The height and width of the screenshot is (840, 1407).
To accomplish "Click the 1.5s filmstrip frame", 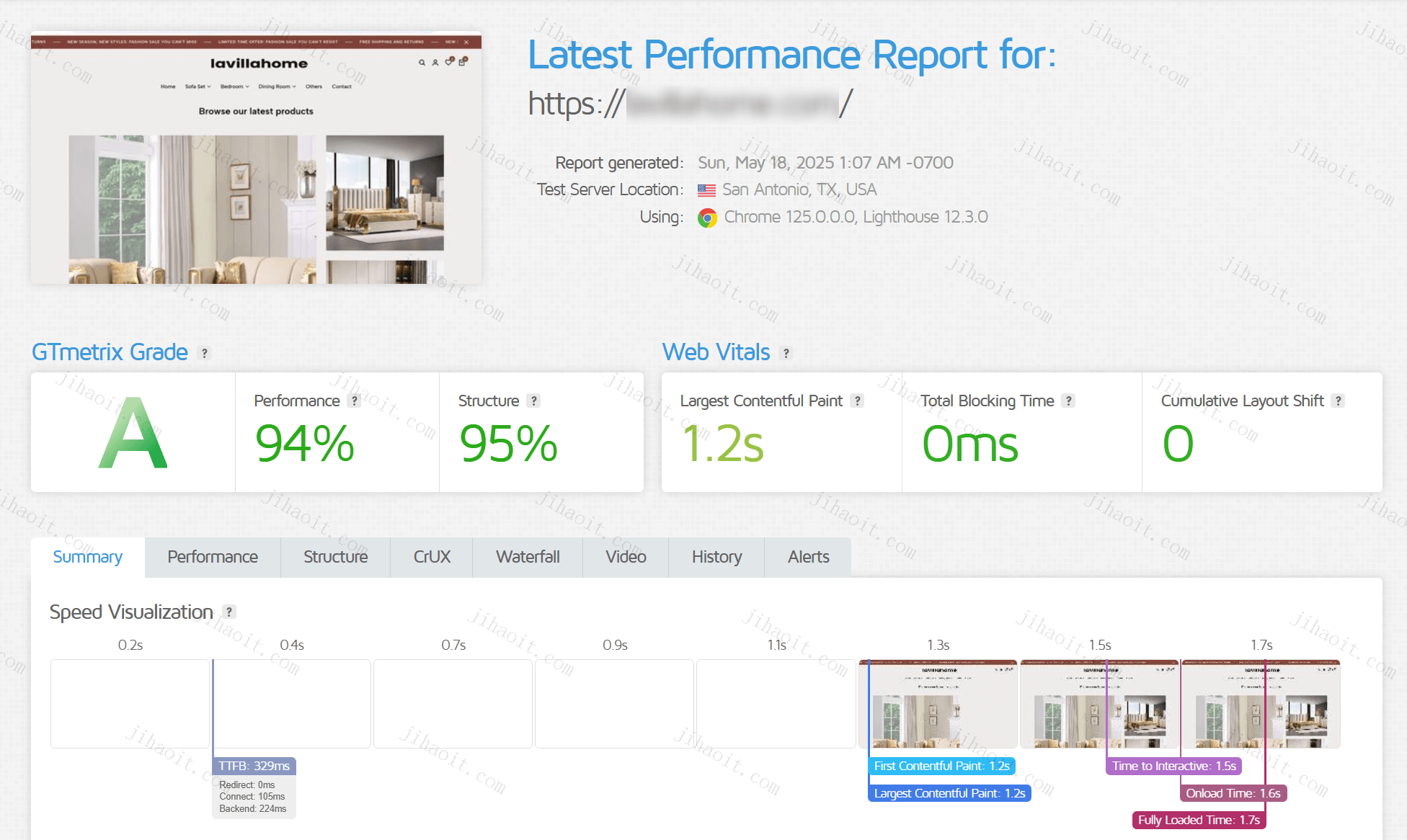I will tap(1099, 704).
